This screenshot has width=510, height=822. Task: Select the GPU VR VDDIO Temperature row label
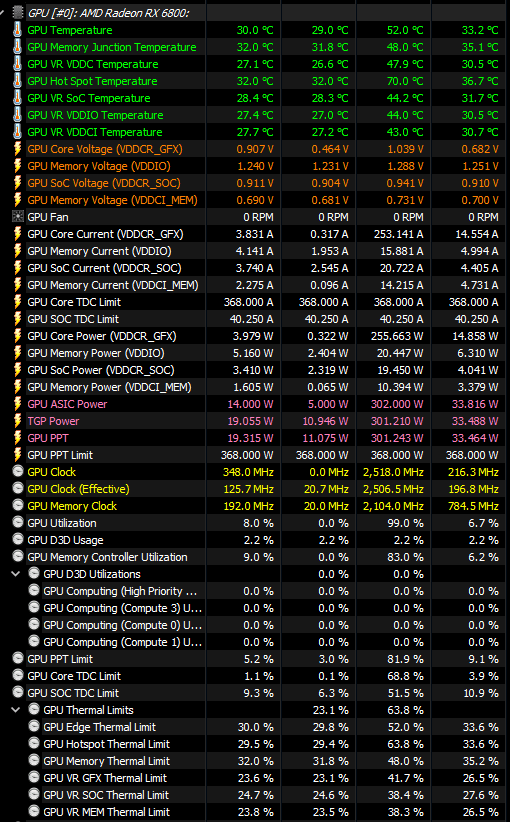pos(95,115)
